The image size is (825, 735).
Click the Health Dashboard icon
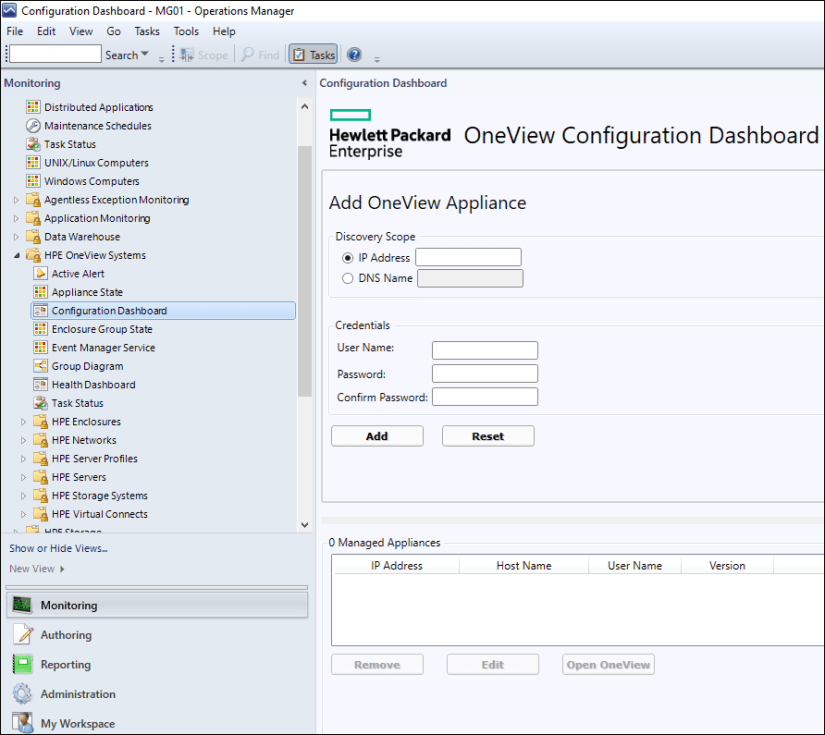click(41, 385)
